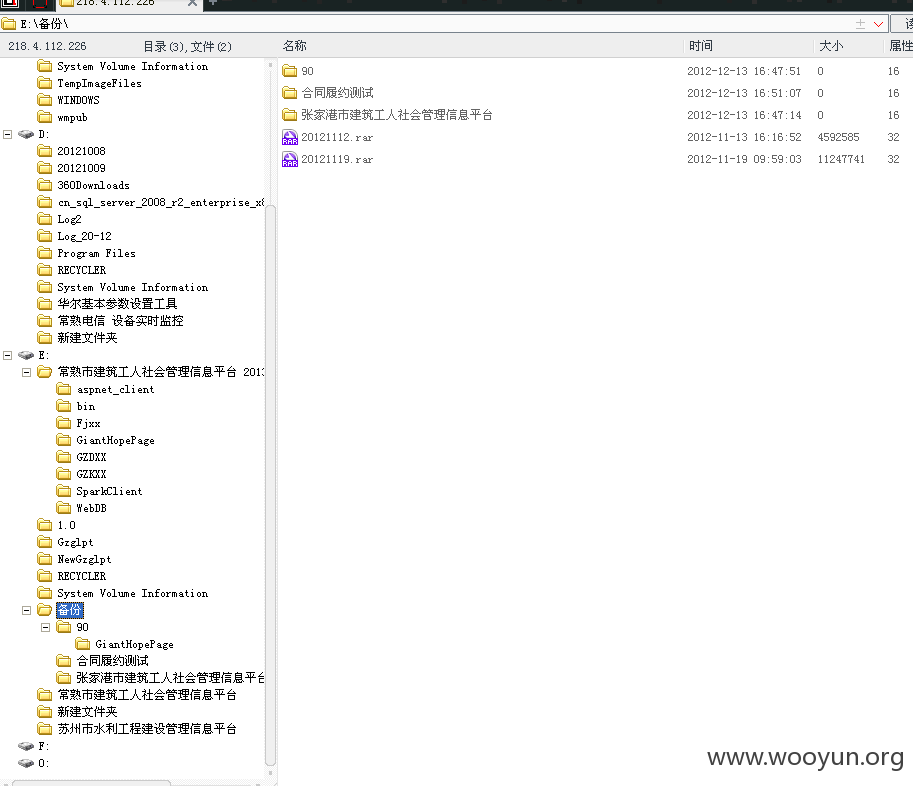Collapse the E: drive tree node
This screenshot has height=786, width=913.
pos(8,355)
